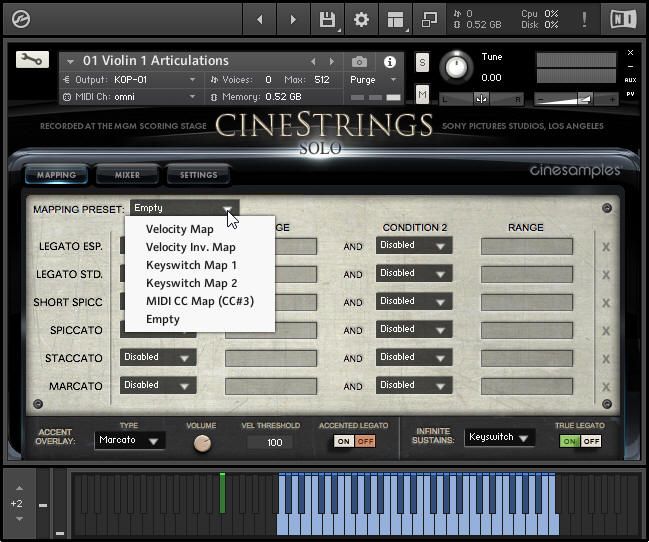Click the accent overlay Volume knob

point(202,444)
